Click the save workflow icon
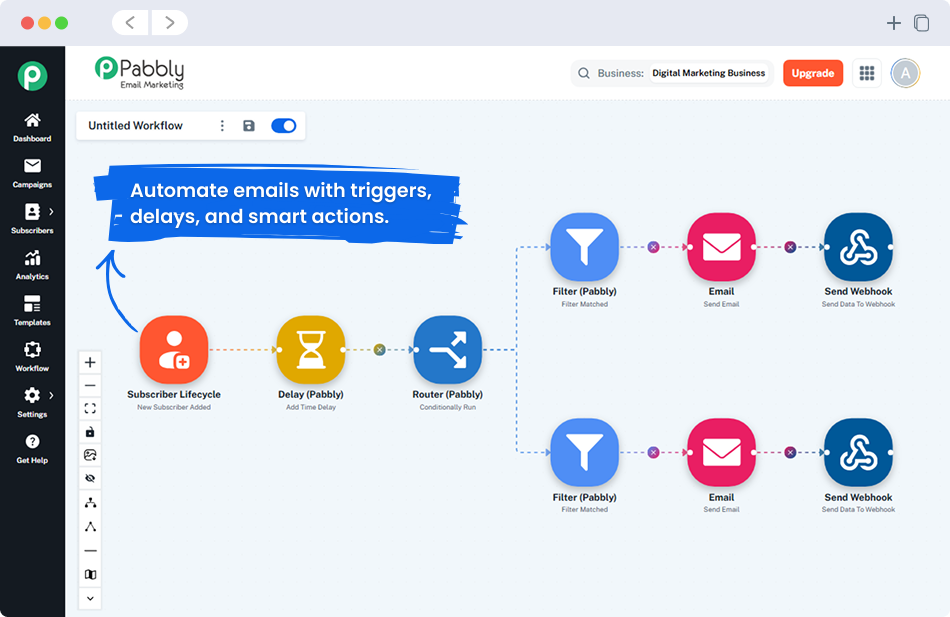Screen dimensions: 950x617 click(x=248, y=125)
